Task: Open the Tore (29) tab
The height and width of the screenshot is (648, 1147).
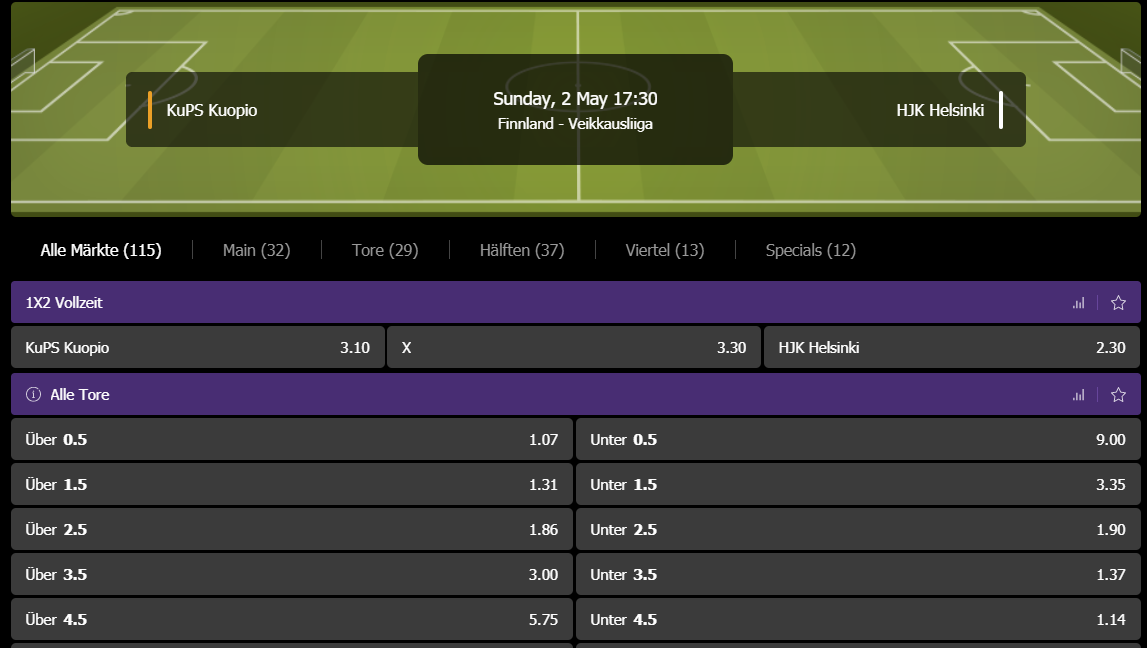Action: point(385,250)
